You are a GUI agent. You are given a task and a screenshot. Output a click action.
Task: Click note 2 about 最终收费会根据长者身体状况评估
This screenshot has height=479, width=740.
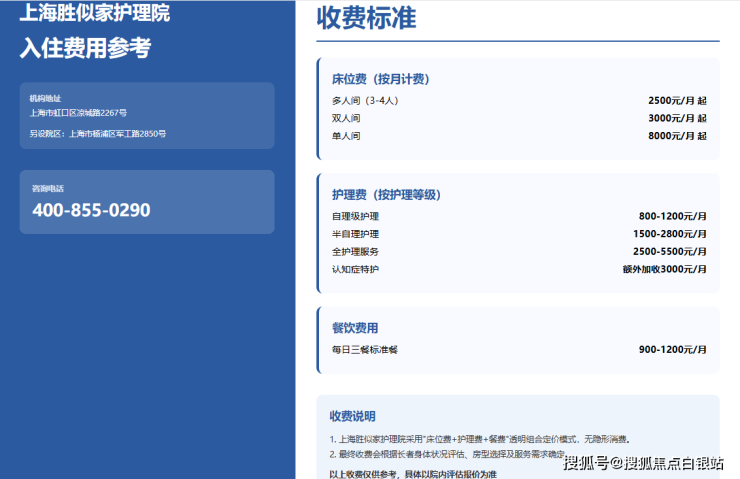coord(447,454)
